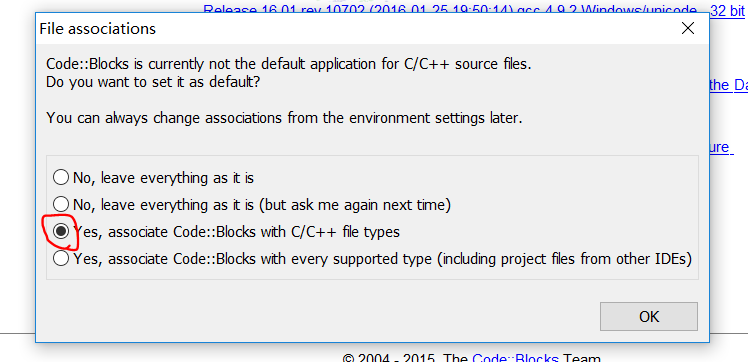This screenshot has width=748, height=362.
Task: Open the "32 bit" link
Action: click(x=727, y=10)
